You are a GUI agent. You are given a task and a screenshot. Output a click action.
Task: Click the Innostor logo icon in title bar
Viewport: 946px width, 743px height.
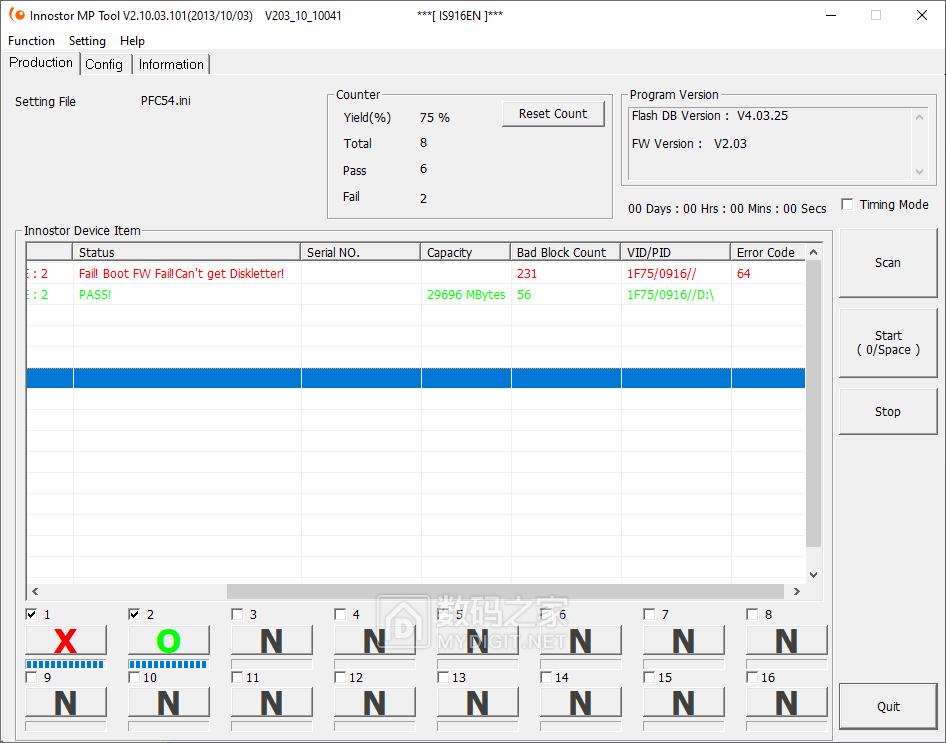(17, 15)
